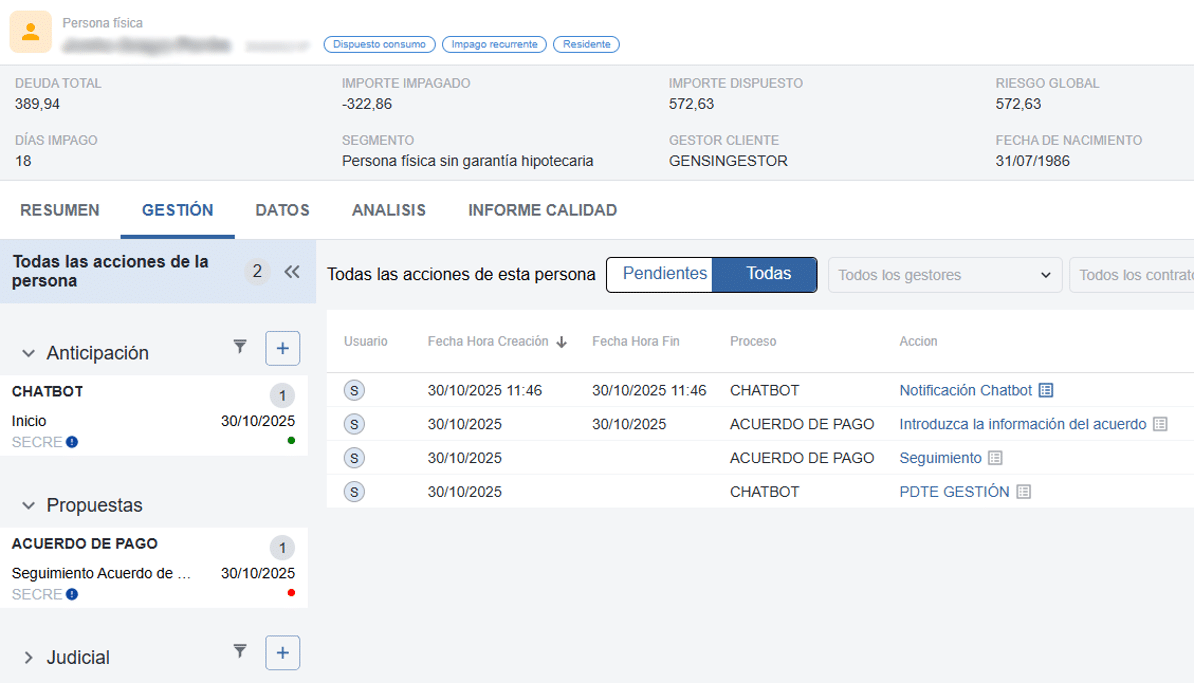Click the filter icon beside Anticipación
1194x683 pixels.
tap(240, 347)
